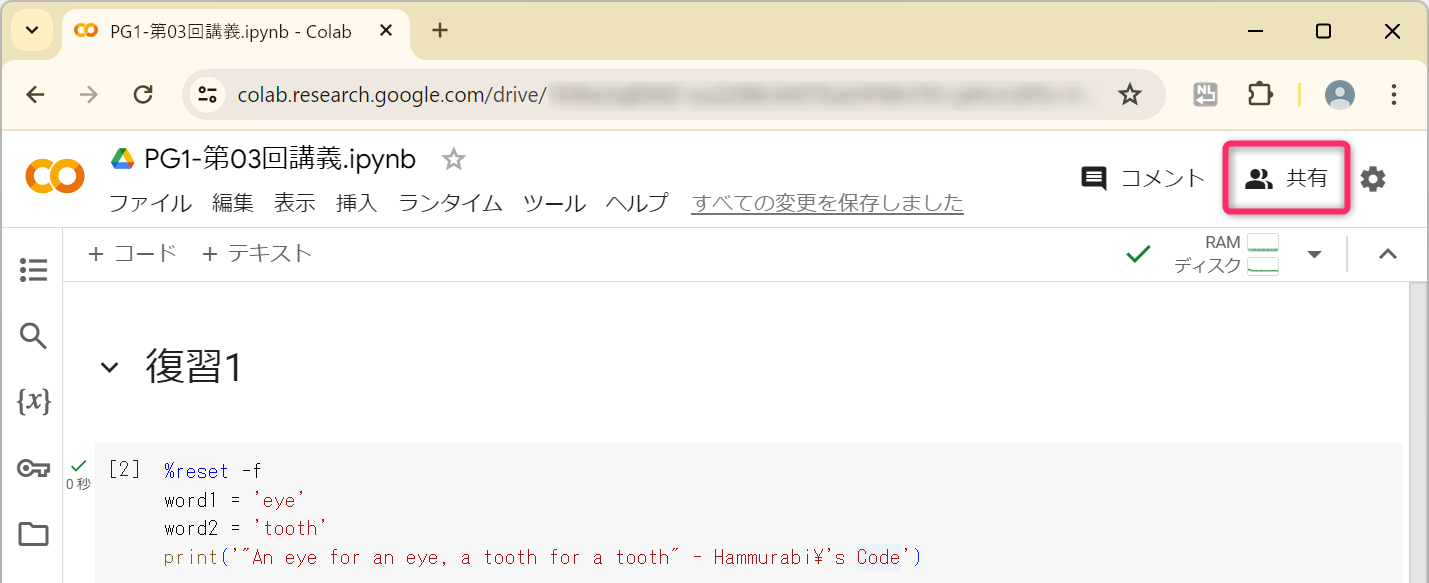Open the RAM and disk connection dropdown
1429x583 pixels.
1314,255
